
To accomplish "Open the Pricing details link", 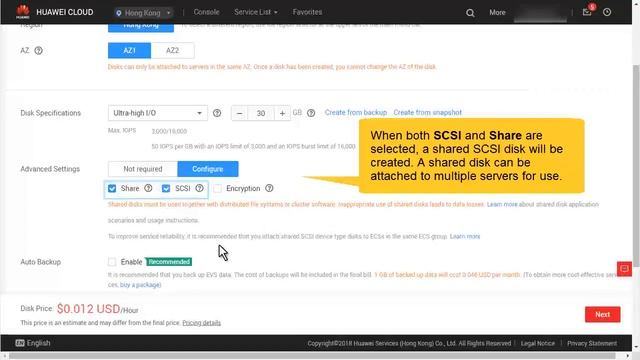I will [x=202, y=323].
